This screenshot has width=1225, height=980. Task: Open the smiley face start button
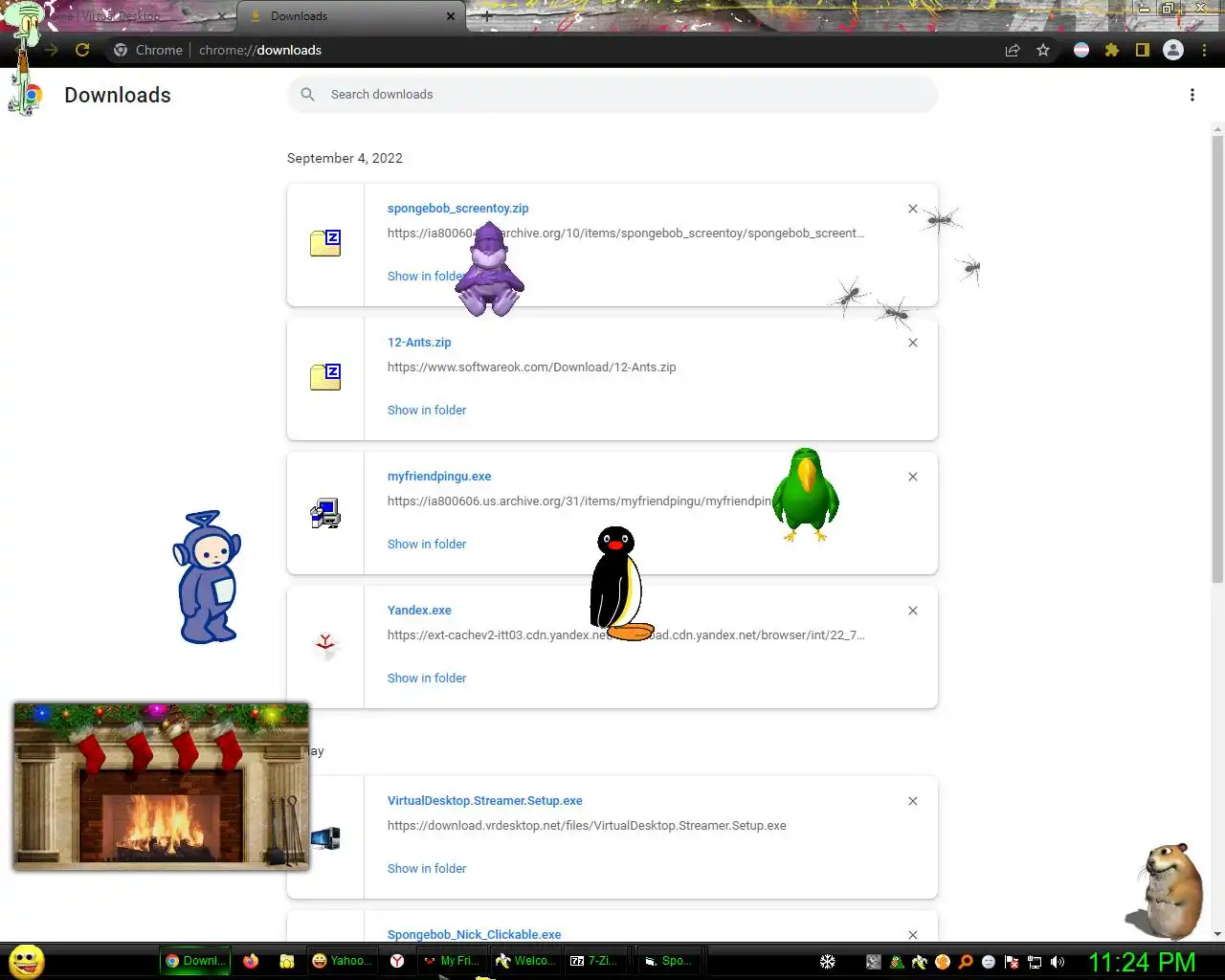coord(27,961)
